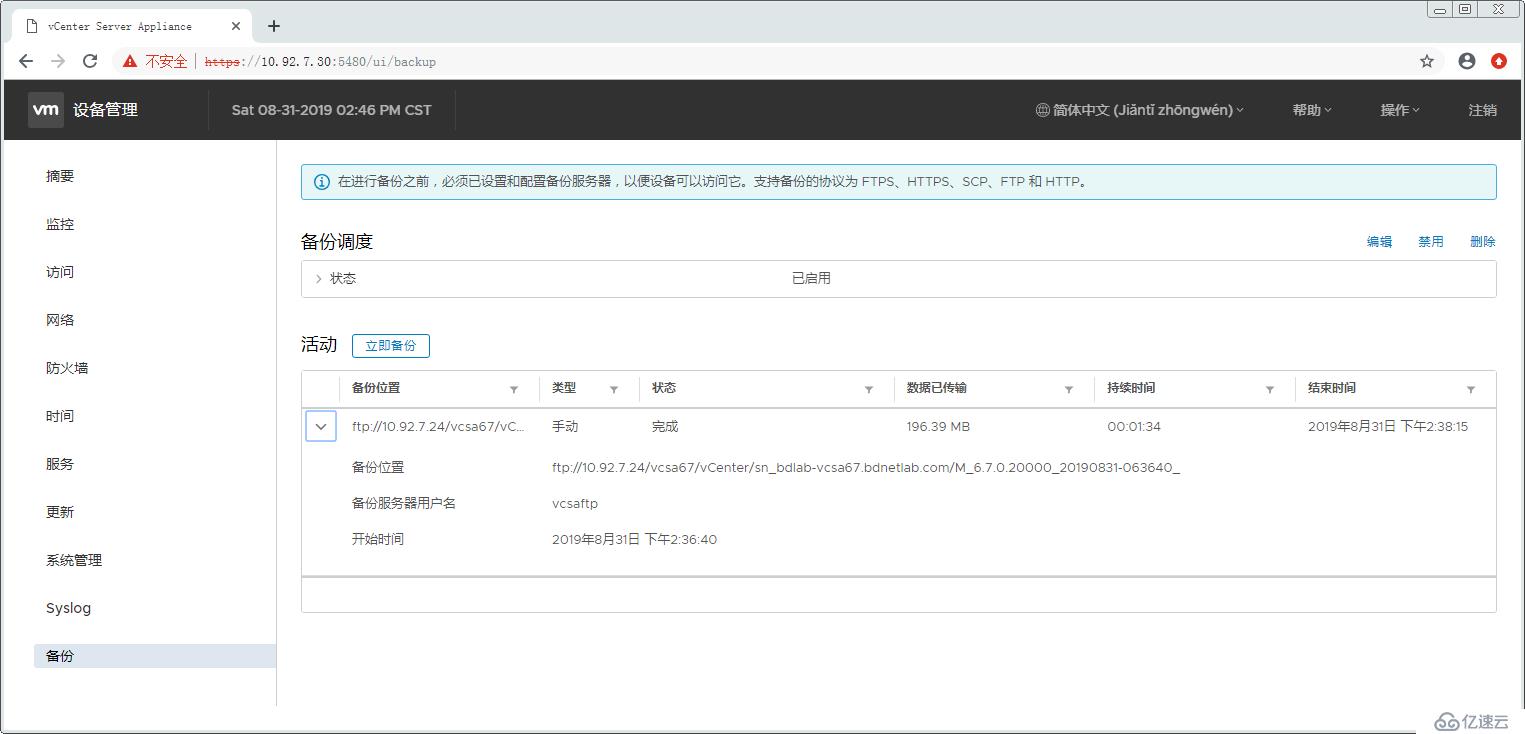
Task: Expand the 状态 row in 备份调度
Action: coord(318,279)
